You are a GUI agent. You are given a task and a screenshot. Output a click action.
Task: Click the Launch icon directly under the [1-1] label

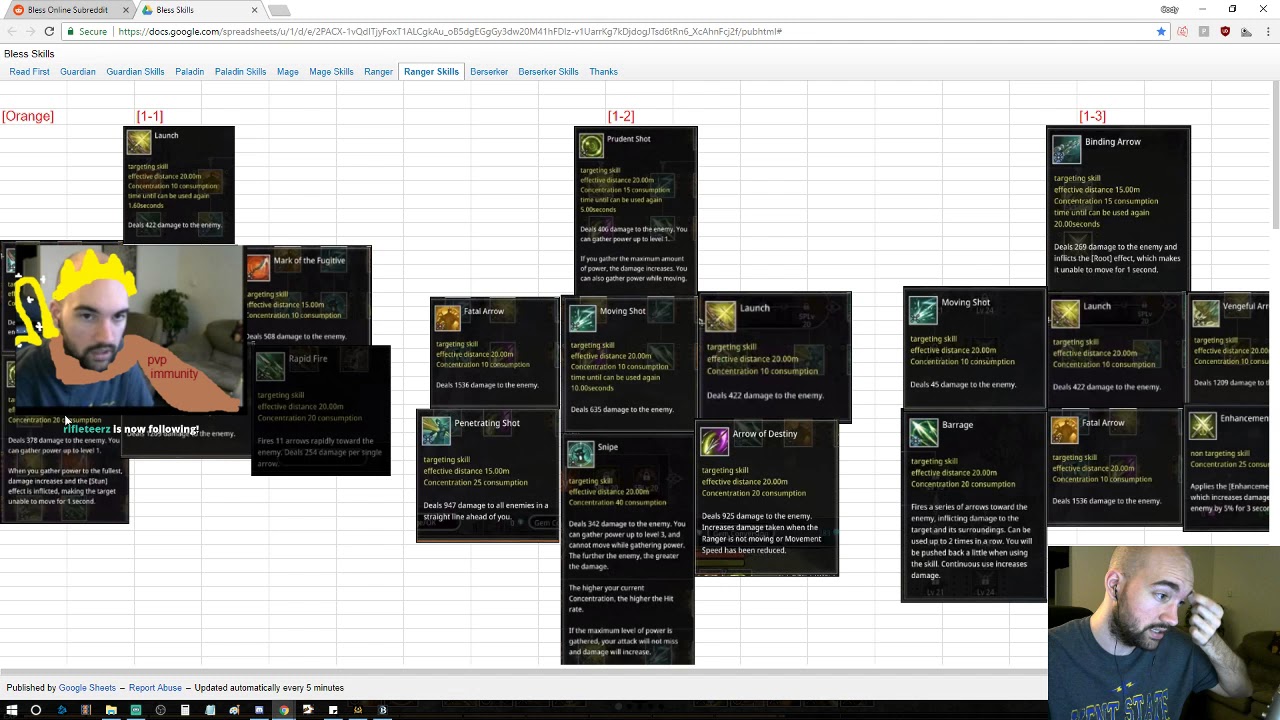click(x=139, y=142)
